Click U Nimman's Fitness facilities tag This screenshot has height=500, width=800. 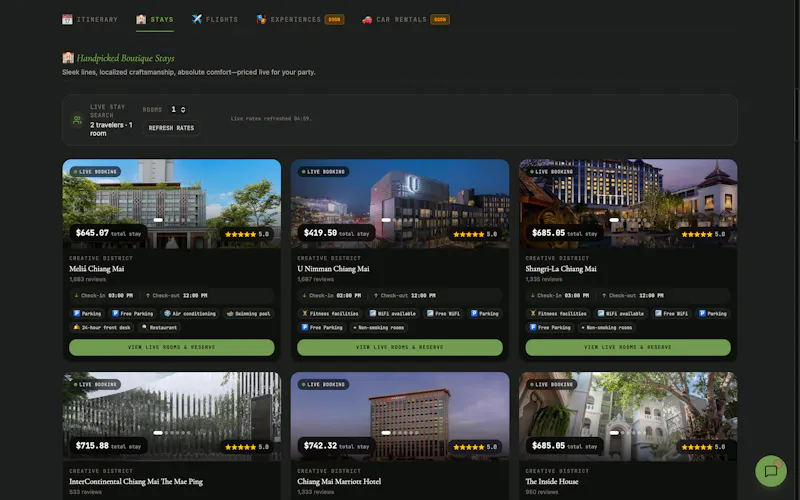coord(330,314)
